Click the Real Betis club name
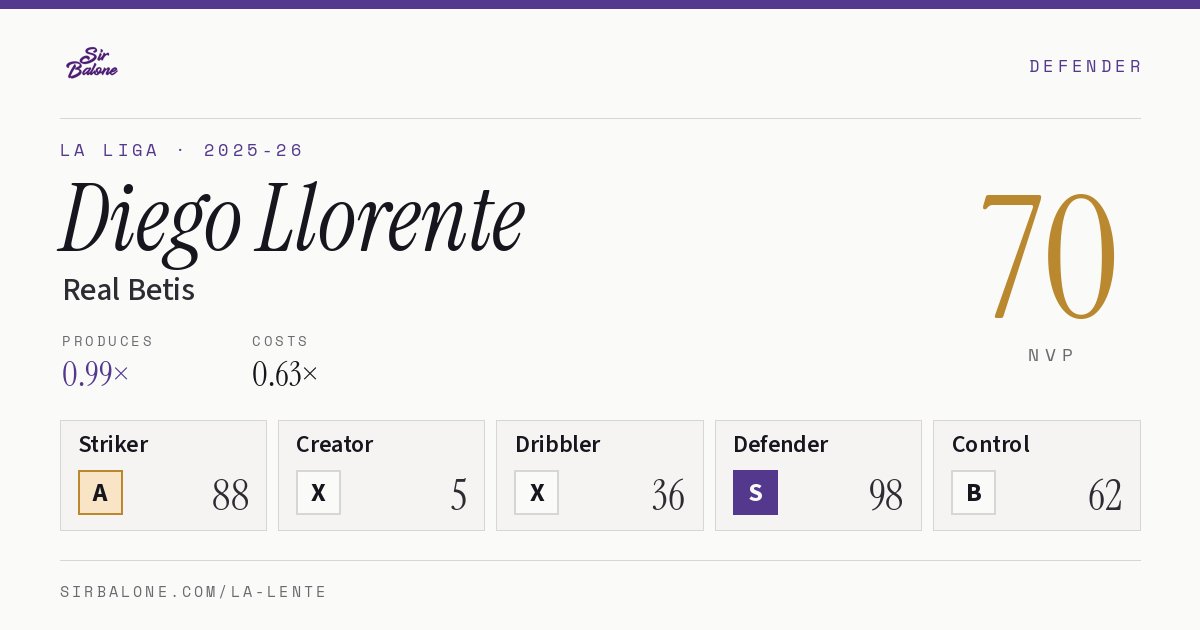Screen dimensions: 1200x630 (x=128, y=290)
